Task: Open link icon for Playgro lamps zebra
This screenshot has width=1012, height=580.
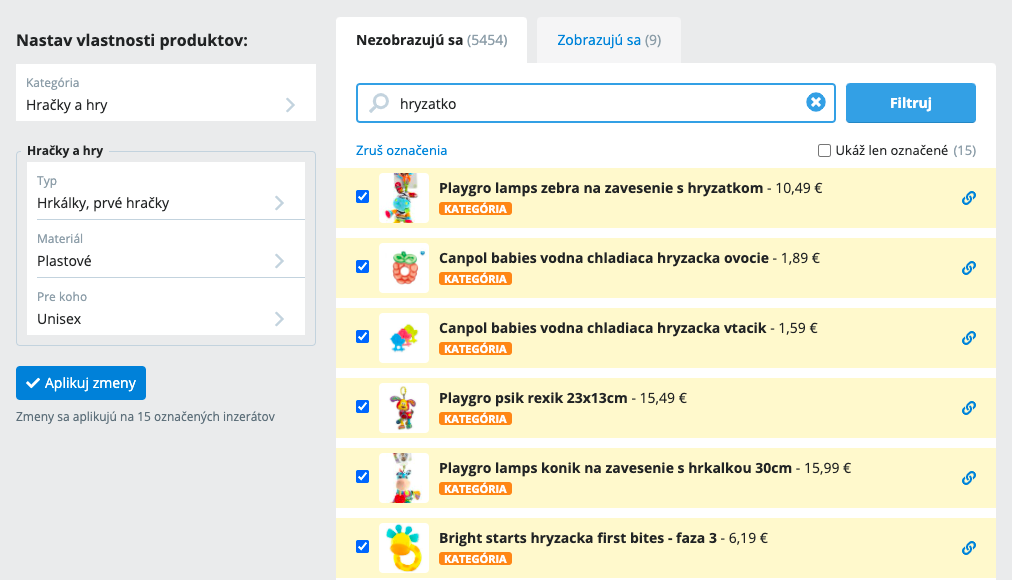Action: (968, 198)
